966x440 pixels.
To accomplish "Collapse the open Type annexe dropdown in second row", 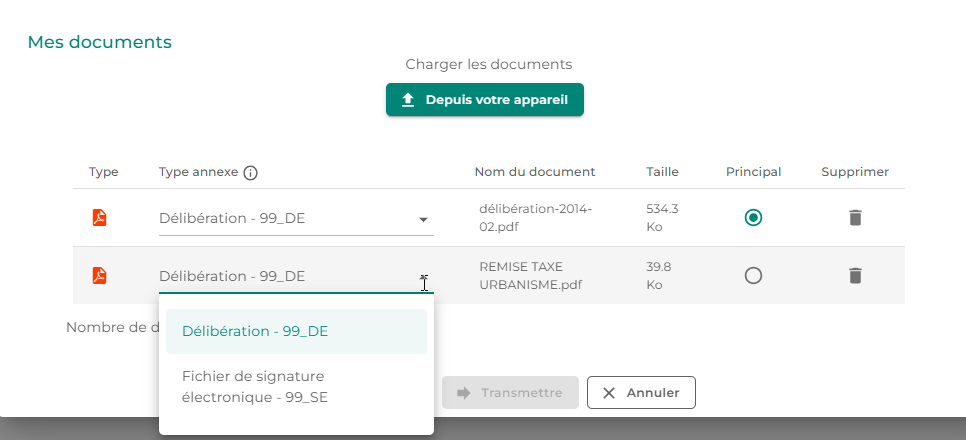I will tap(423, 277).
